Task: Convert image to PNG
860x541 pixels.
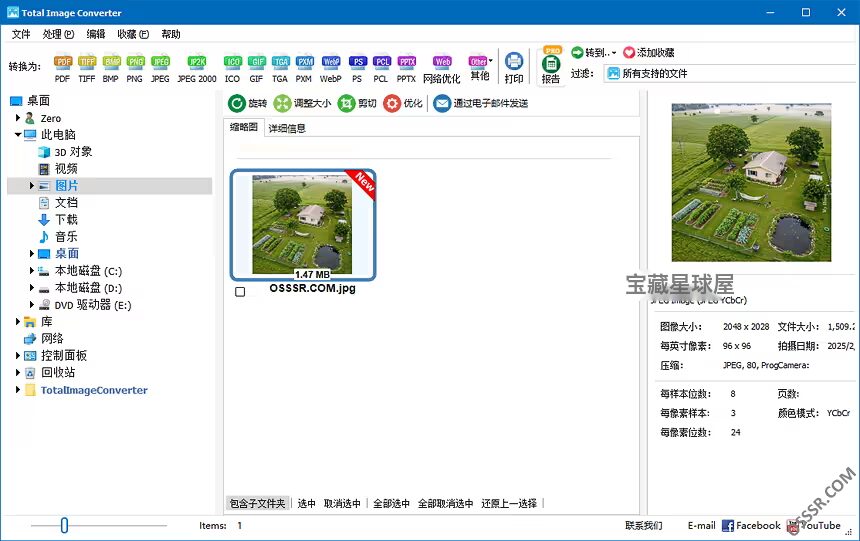Action: pyautogui.click(x=135, y=67)
